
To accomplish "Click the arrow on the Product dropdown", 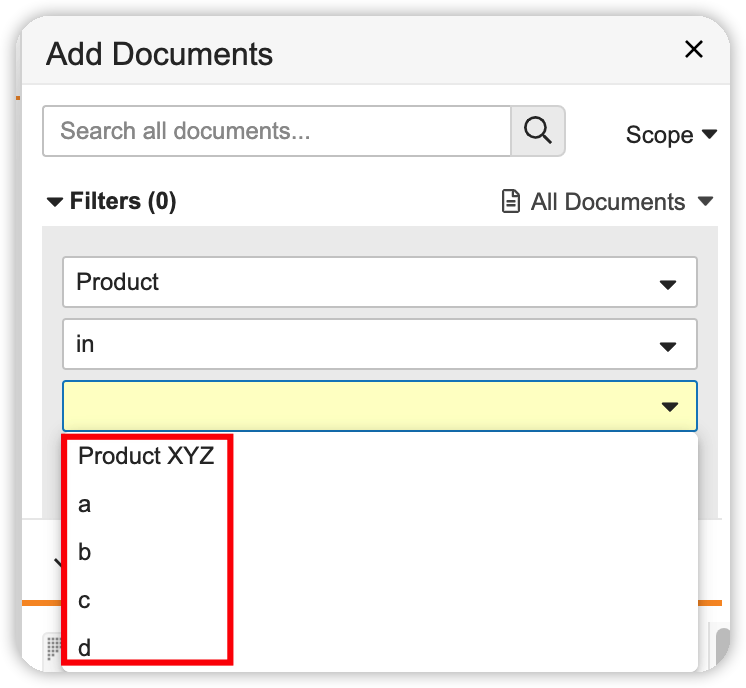I will click(x=669, y=284).
